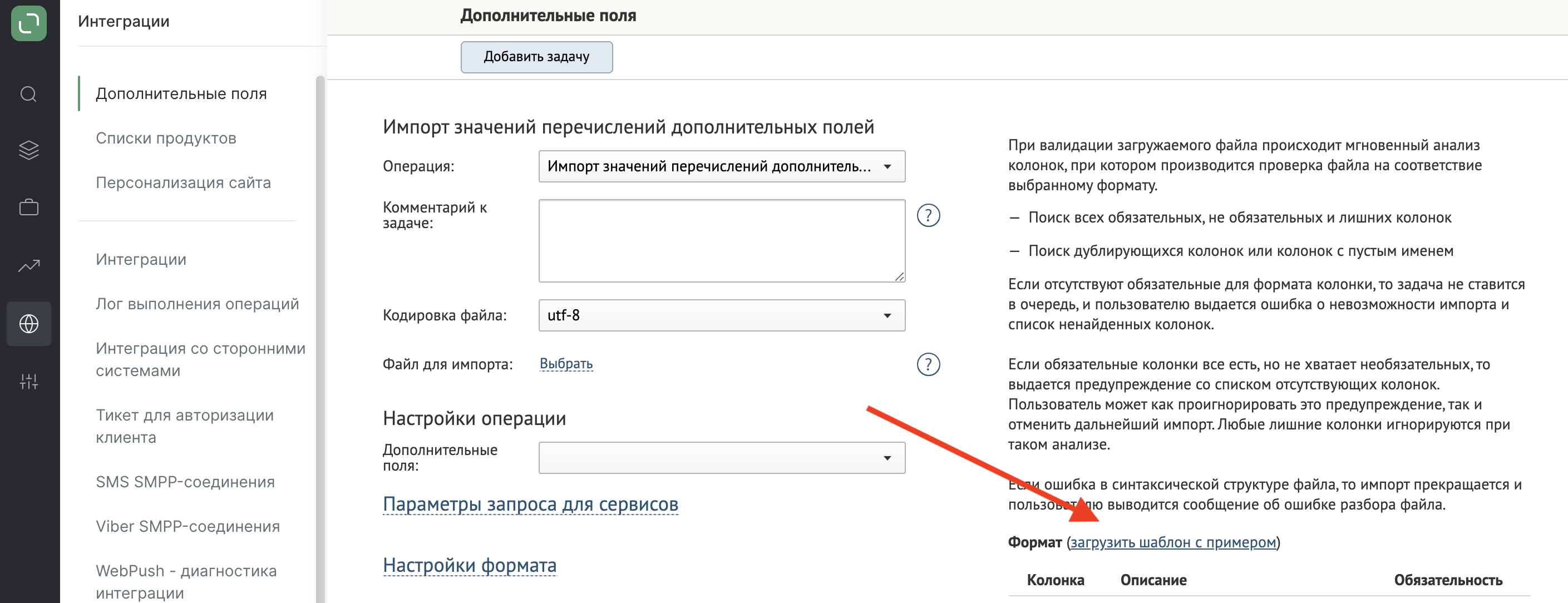Open Списки продуктов menu item

(x=166, y=138)
